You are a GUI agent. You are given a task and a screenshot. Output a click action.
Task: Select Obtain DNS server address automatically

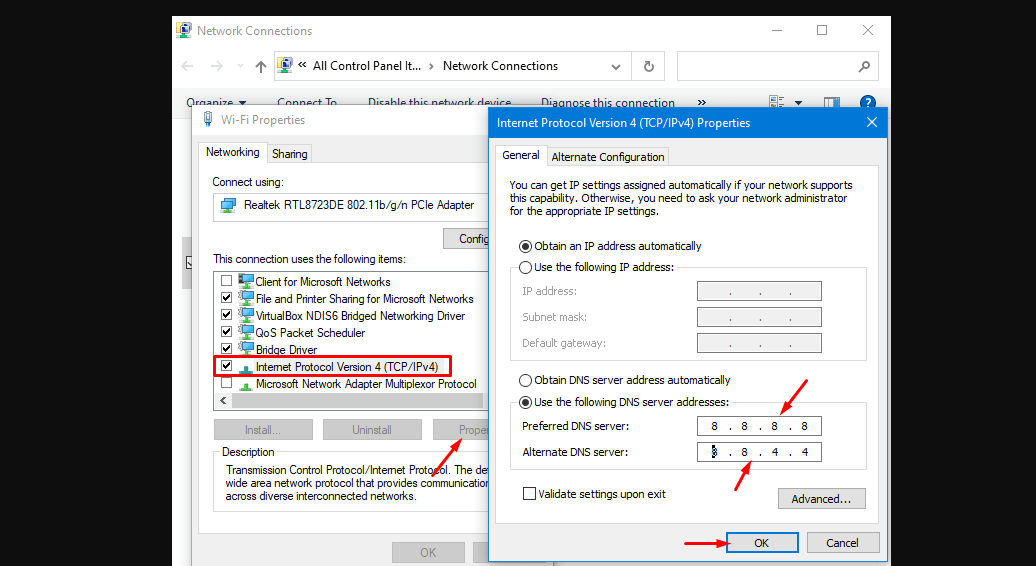coord(525,380)
